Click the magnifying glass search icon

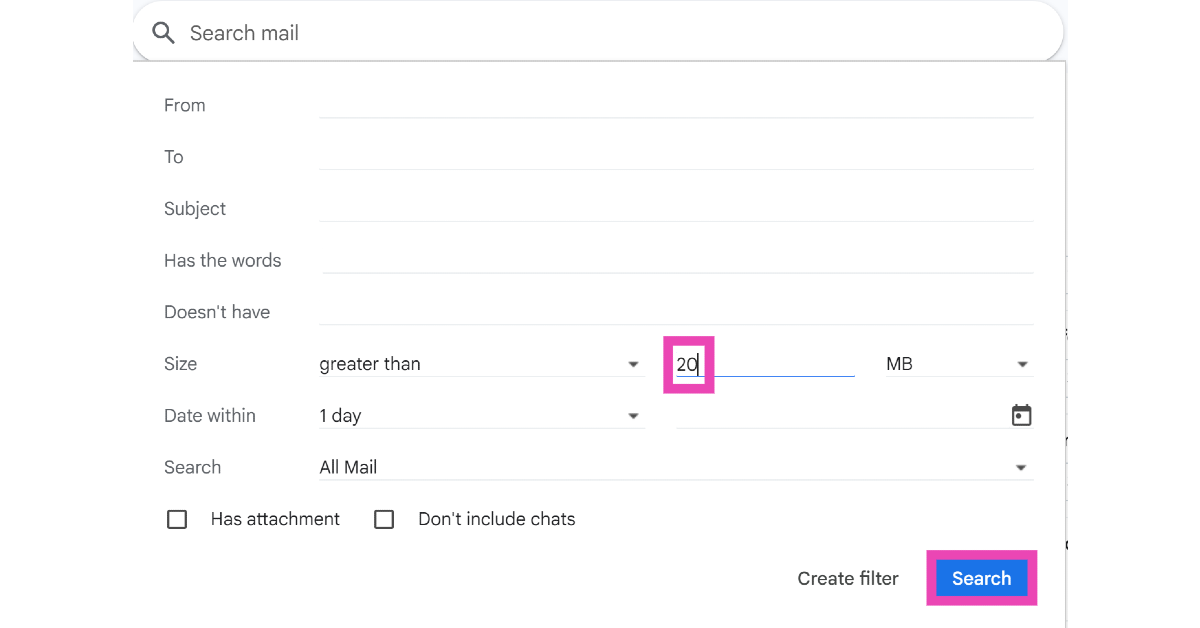(x=163, y=33)
